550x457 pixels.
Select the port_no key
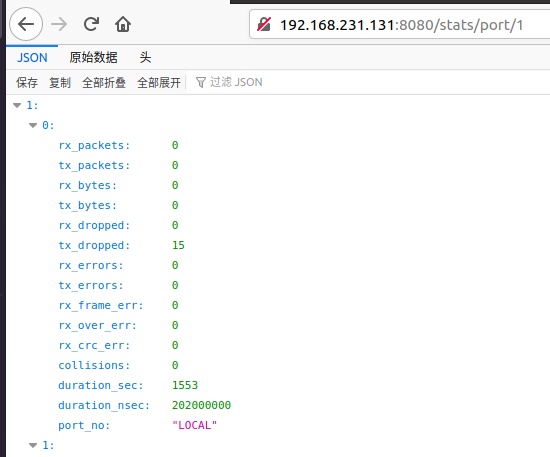pyautogui.click(x=84, y=425)
